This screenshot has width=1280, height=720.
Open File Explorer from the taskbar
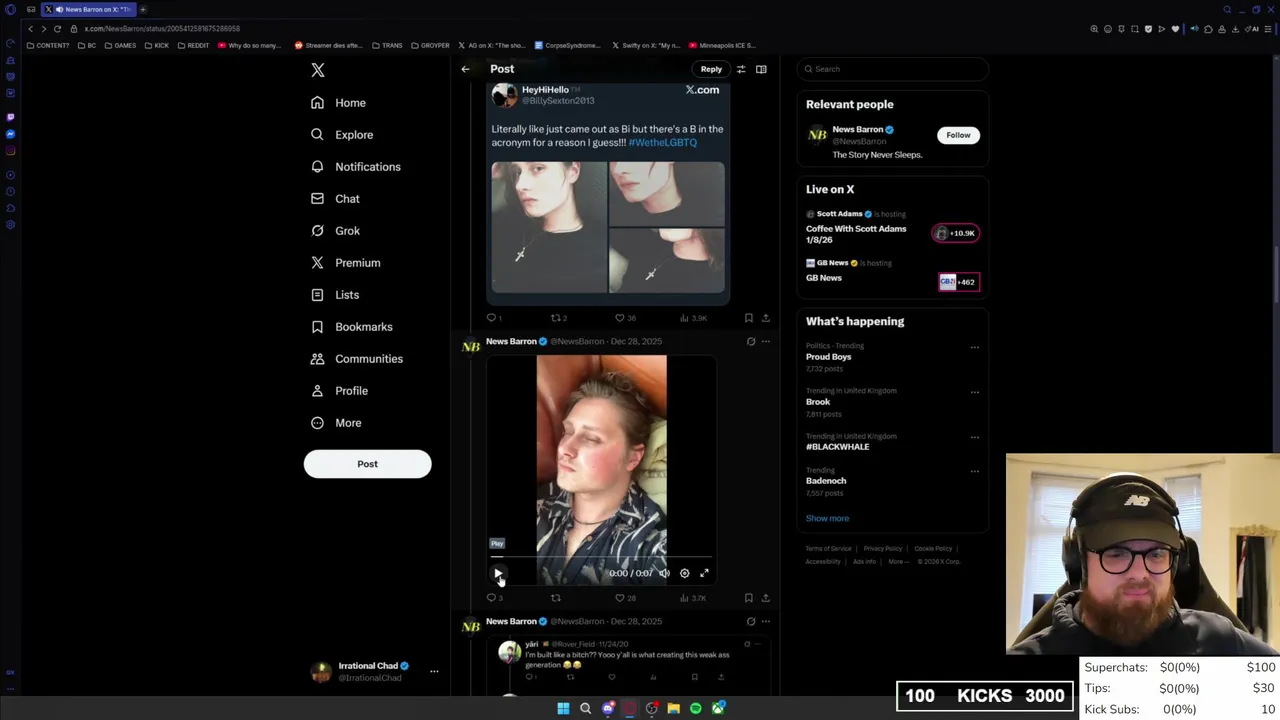click(x=674, y=708)
